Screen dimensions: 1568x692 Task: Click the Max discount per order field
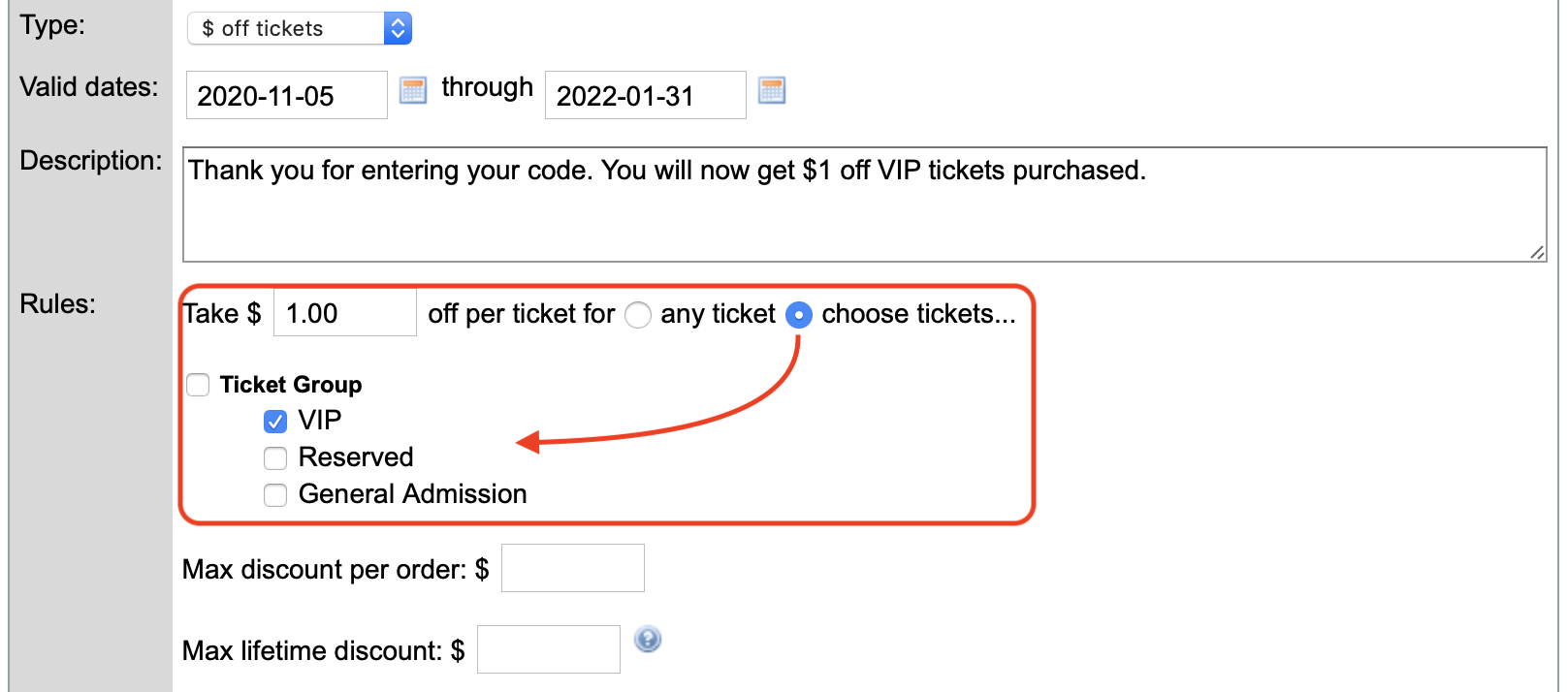573,568
